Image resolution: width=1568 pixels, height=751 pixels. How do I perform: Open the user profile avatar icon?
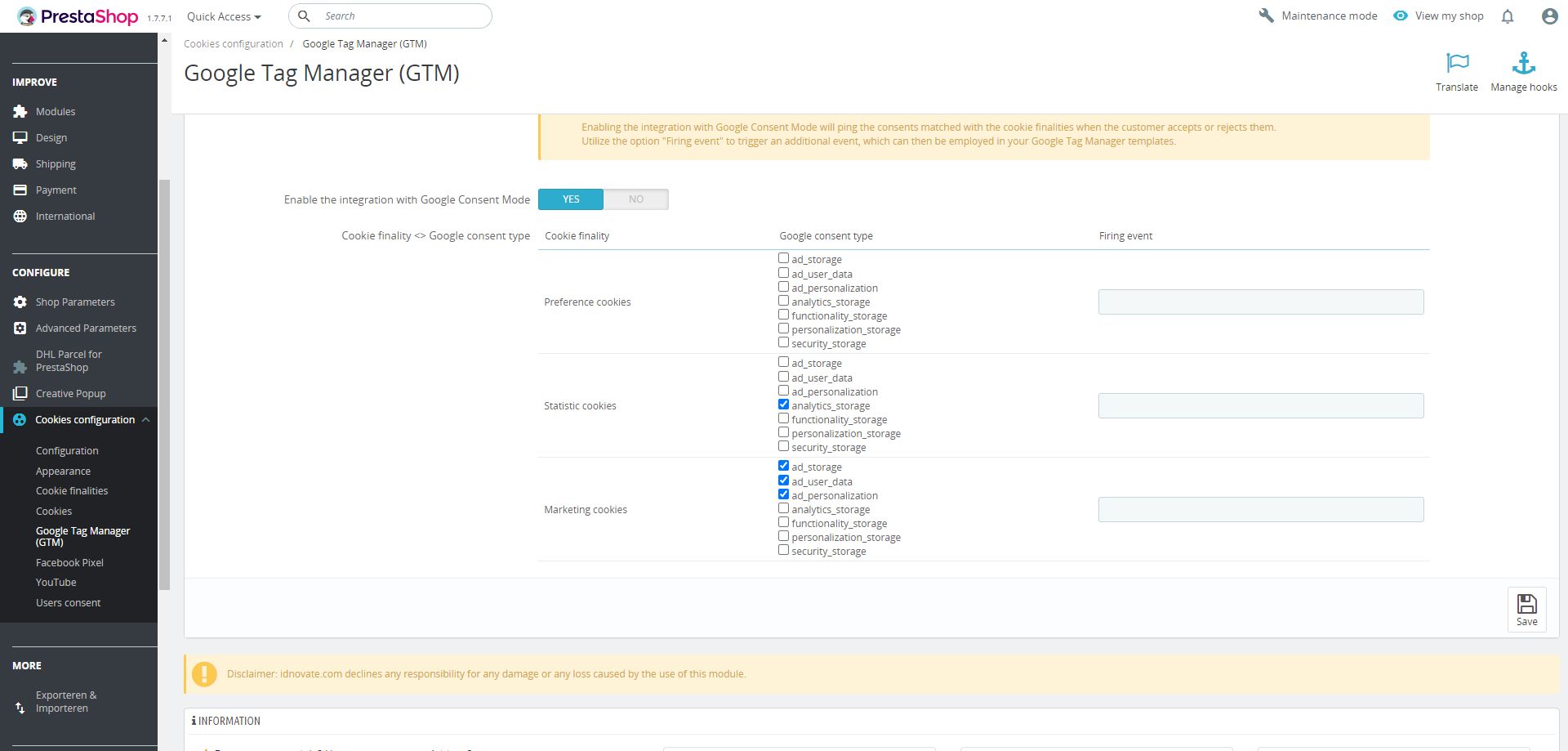[1549, 16]
